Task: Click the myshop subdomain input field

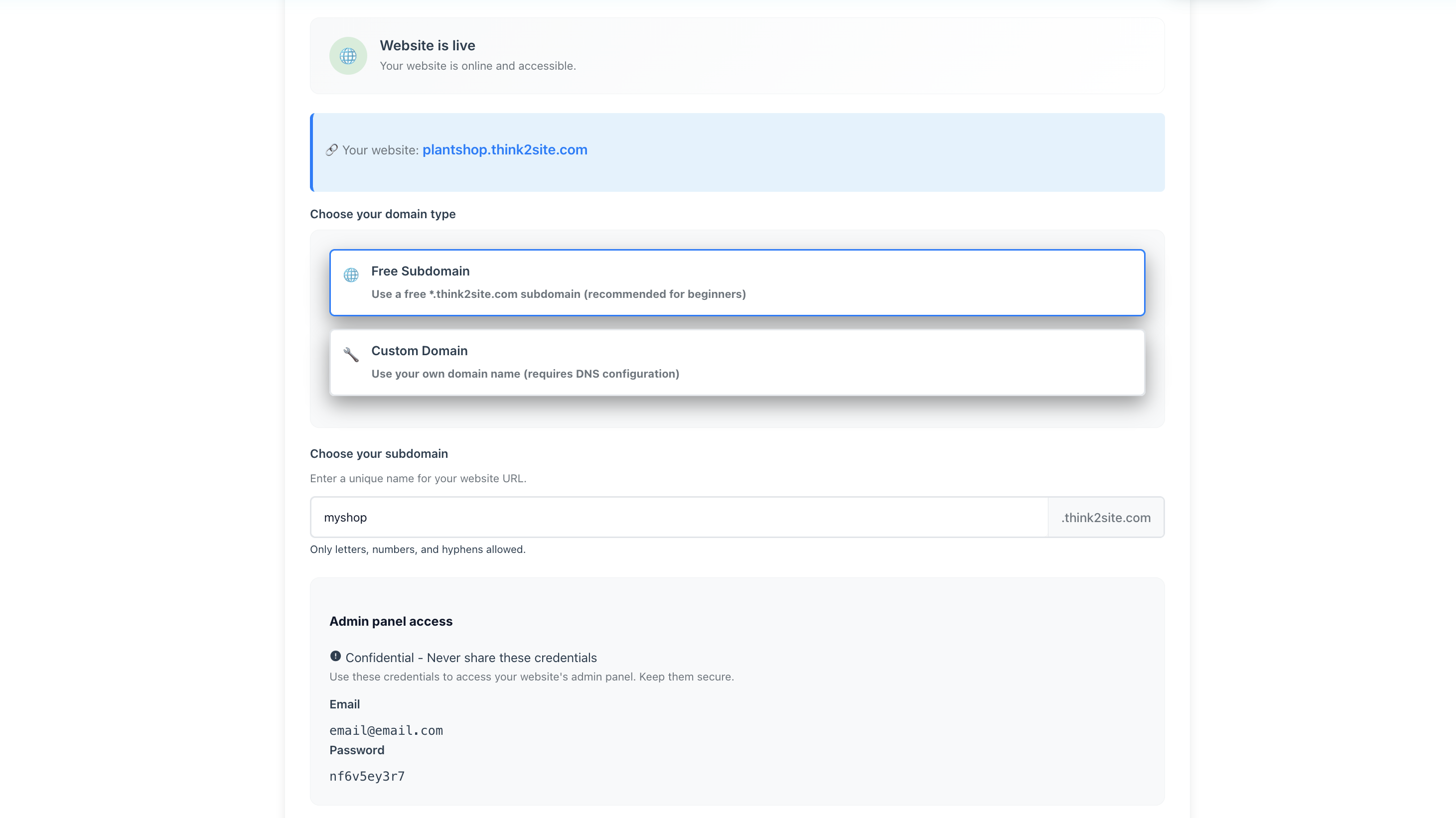Action: click(x=678, y=518)
